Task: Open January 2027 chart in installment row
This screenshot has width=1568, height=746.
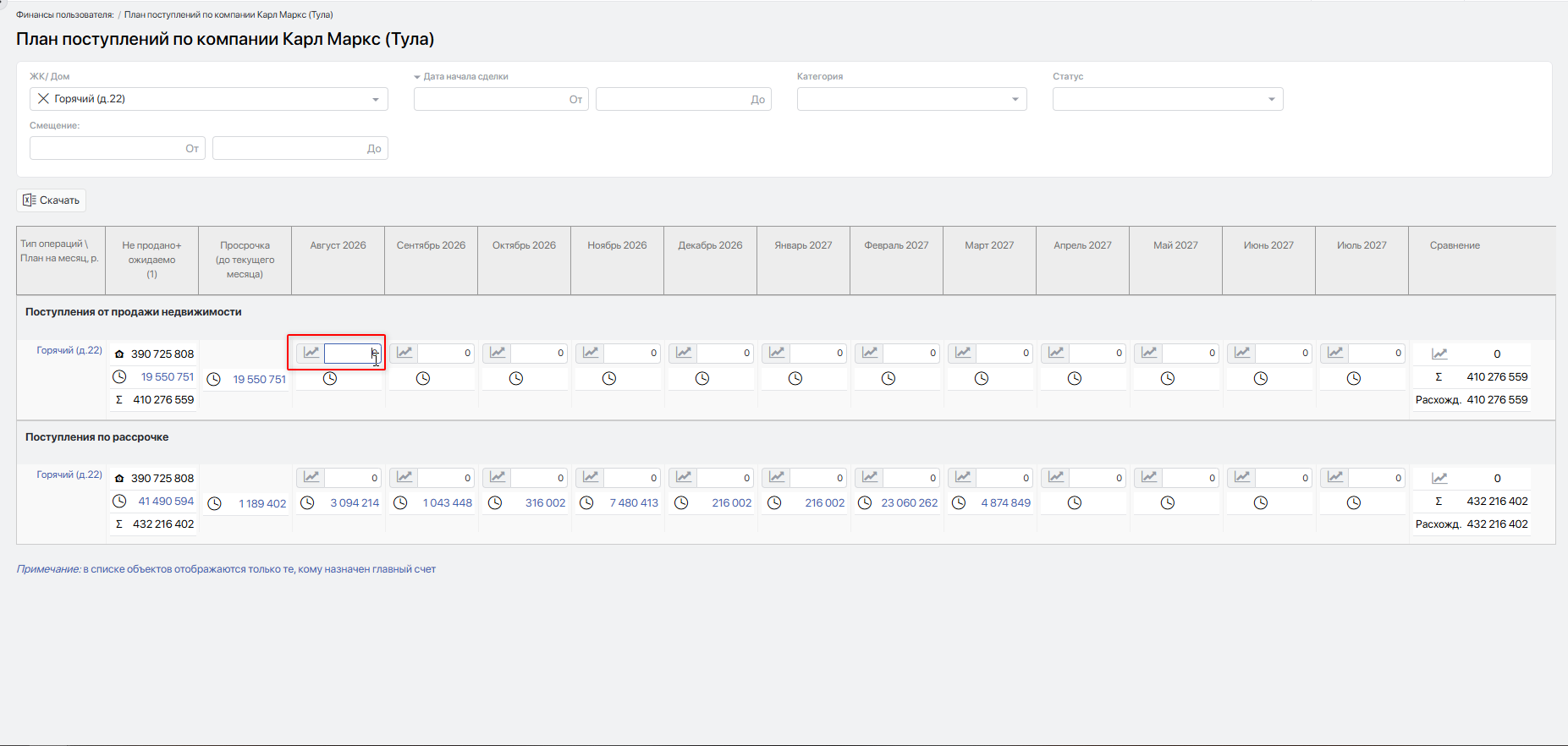Action: (777, 477)
